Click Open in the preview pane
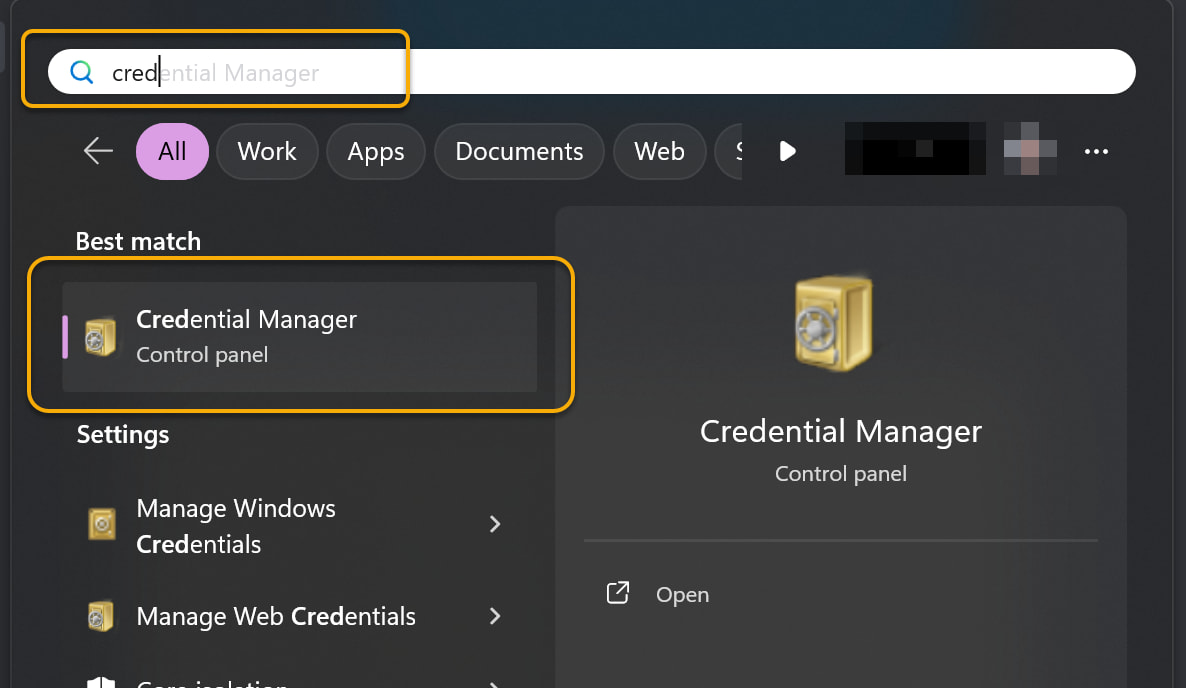This screenshot has height=688, width=1186. [682, 595]
